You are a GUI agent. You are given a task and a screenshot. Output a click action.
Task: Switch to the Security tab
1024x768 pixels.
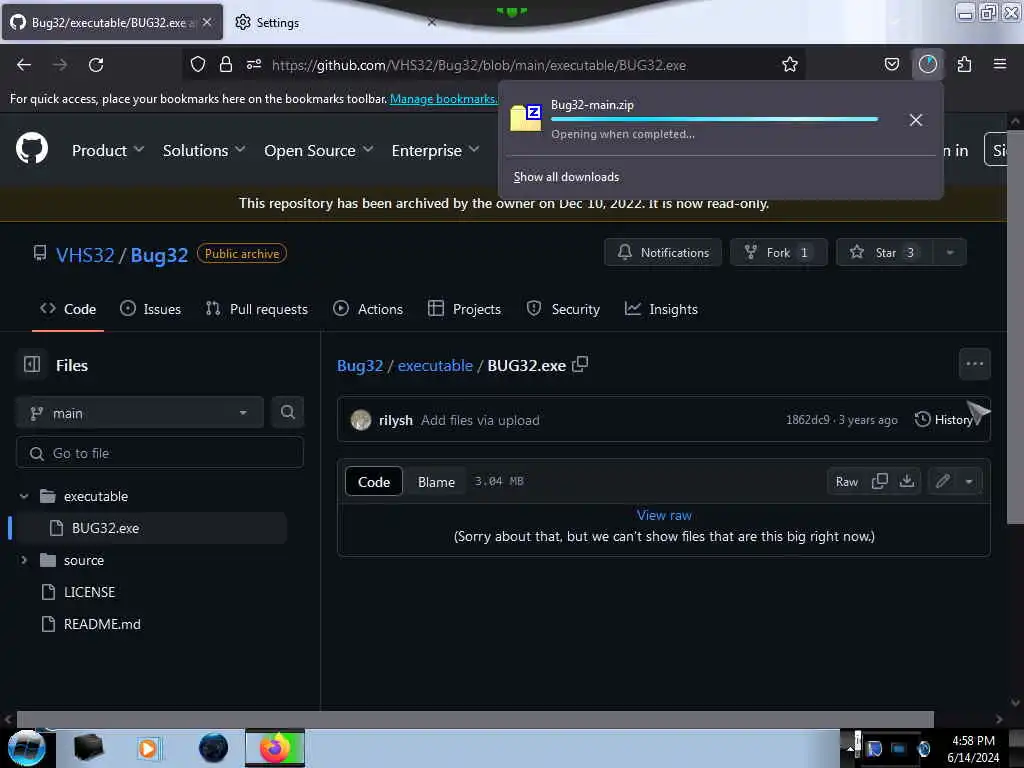563,310
